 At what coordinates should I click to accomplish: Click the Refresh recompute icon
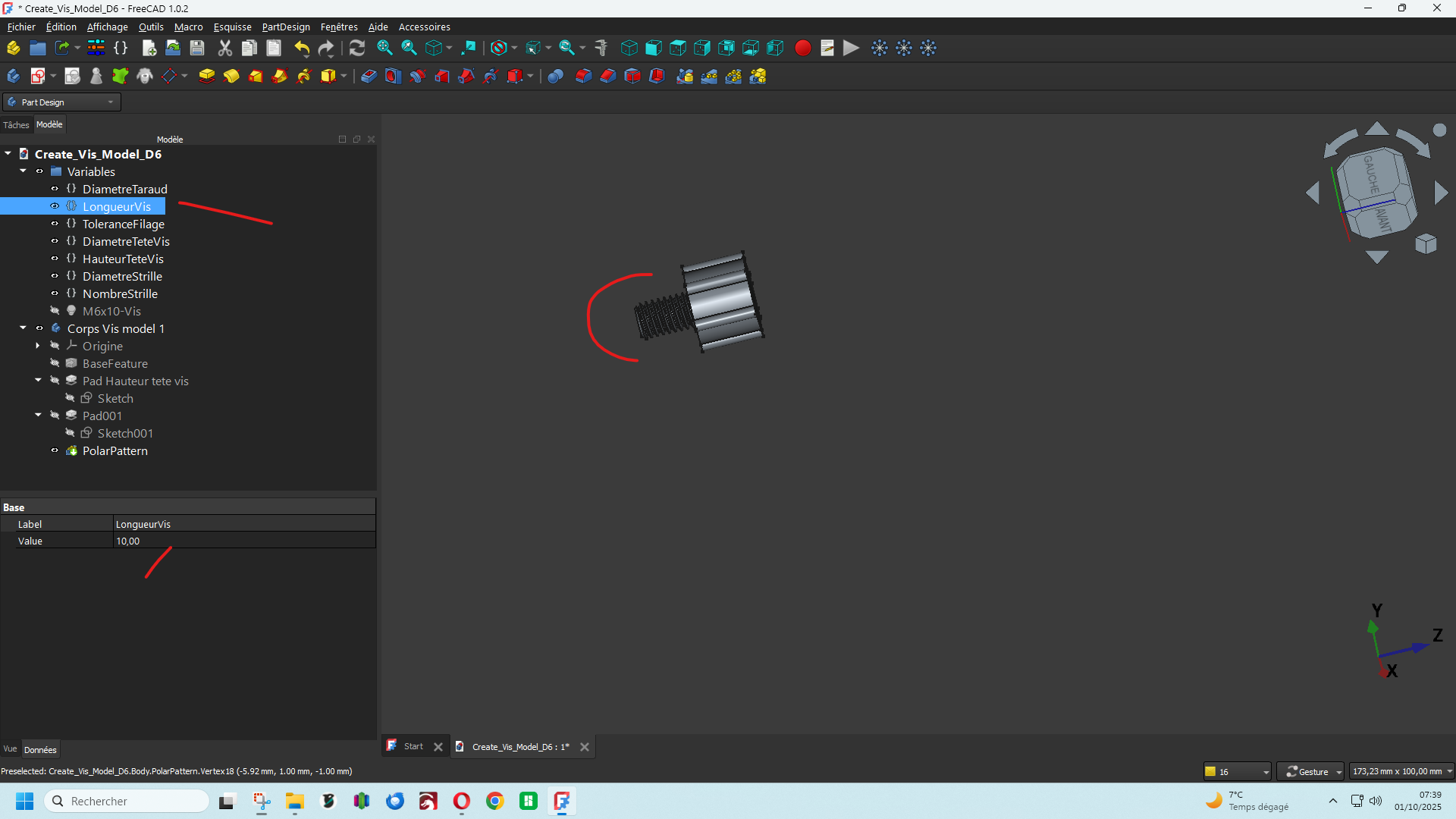coord(357,48)
